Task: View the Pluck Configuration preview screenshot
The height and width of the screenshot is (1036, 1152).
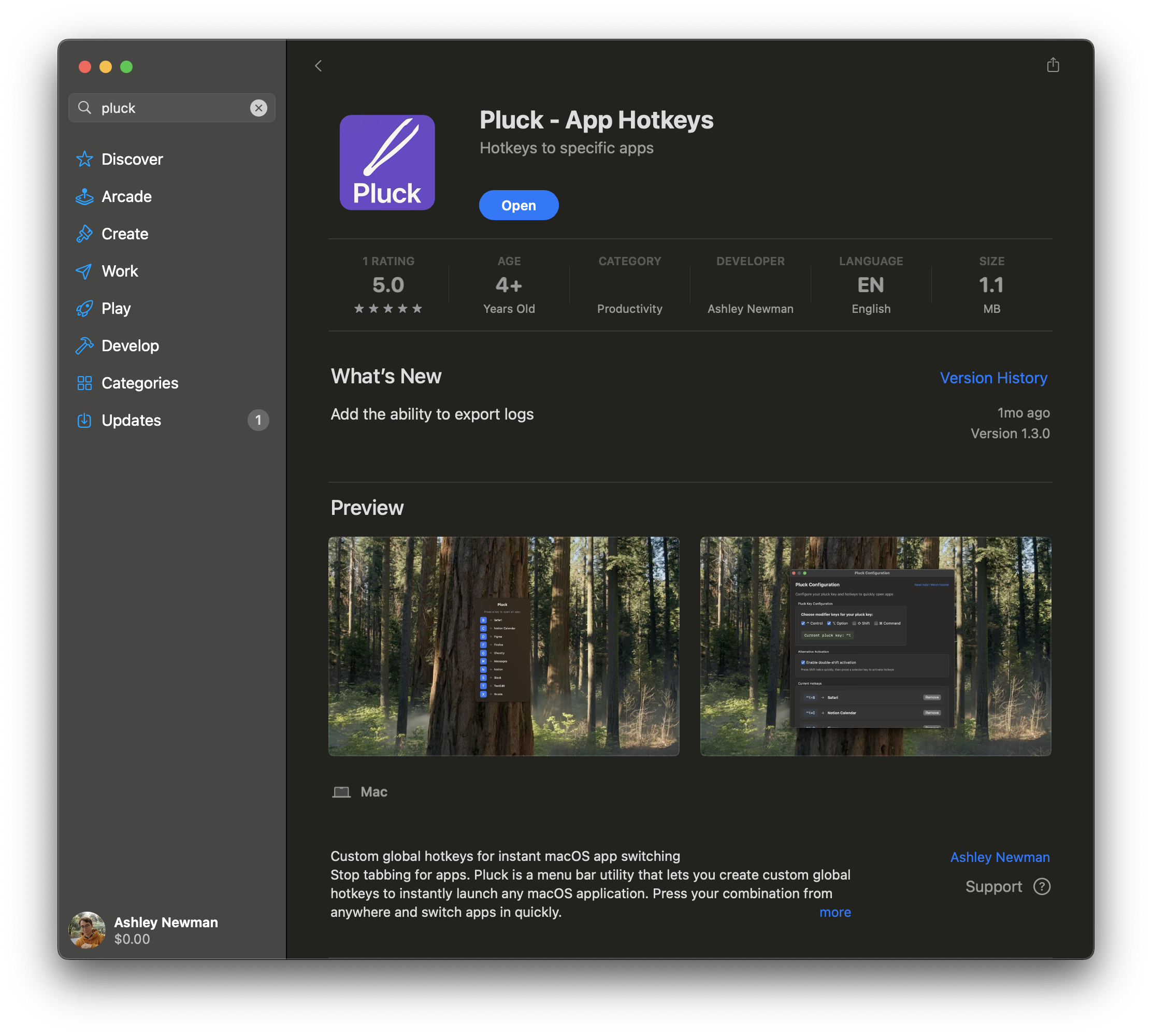Action: click(x=875, y=646)
